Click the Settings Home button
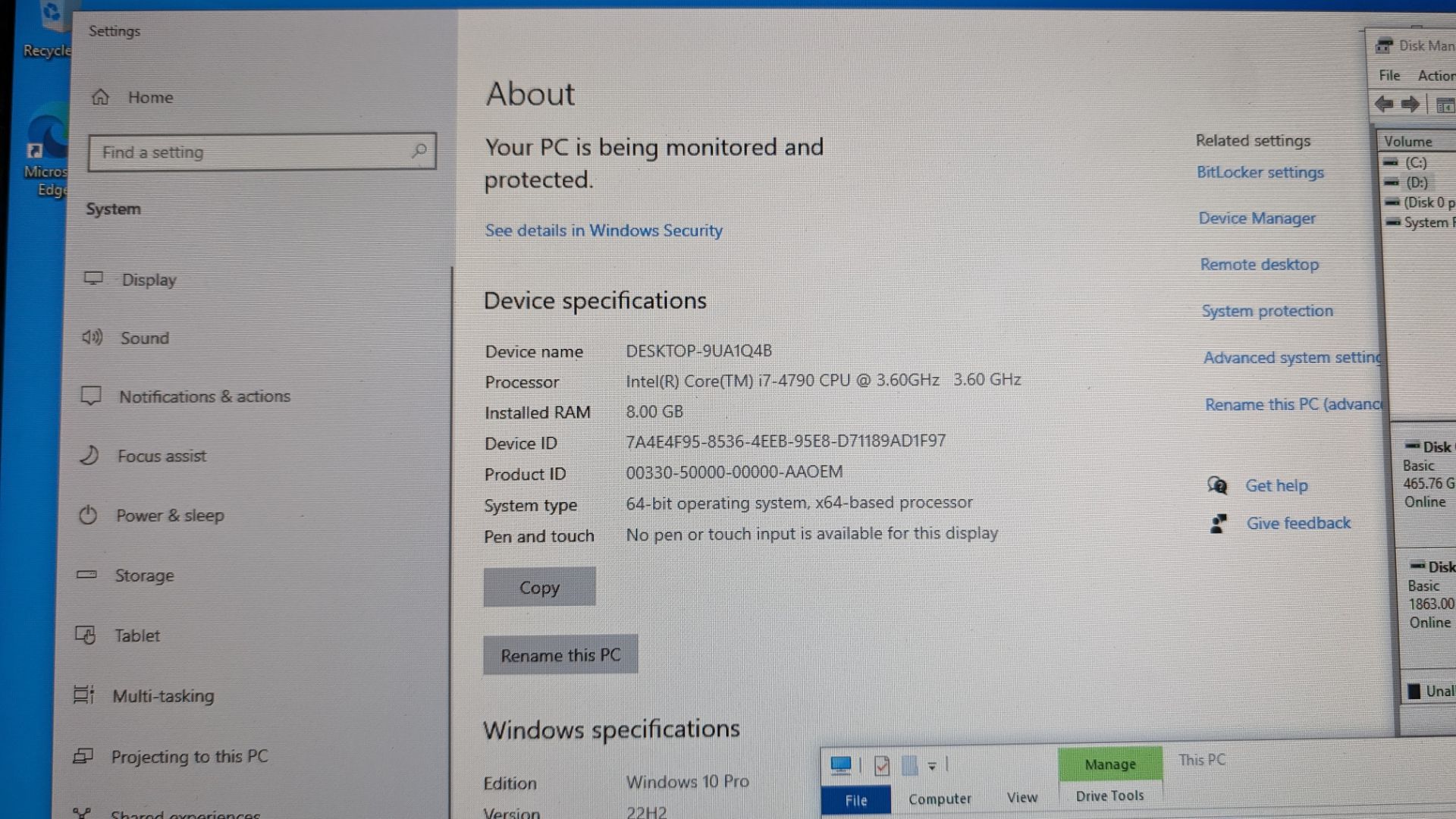 click(x=150, y=97)
